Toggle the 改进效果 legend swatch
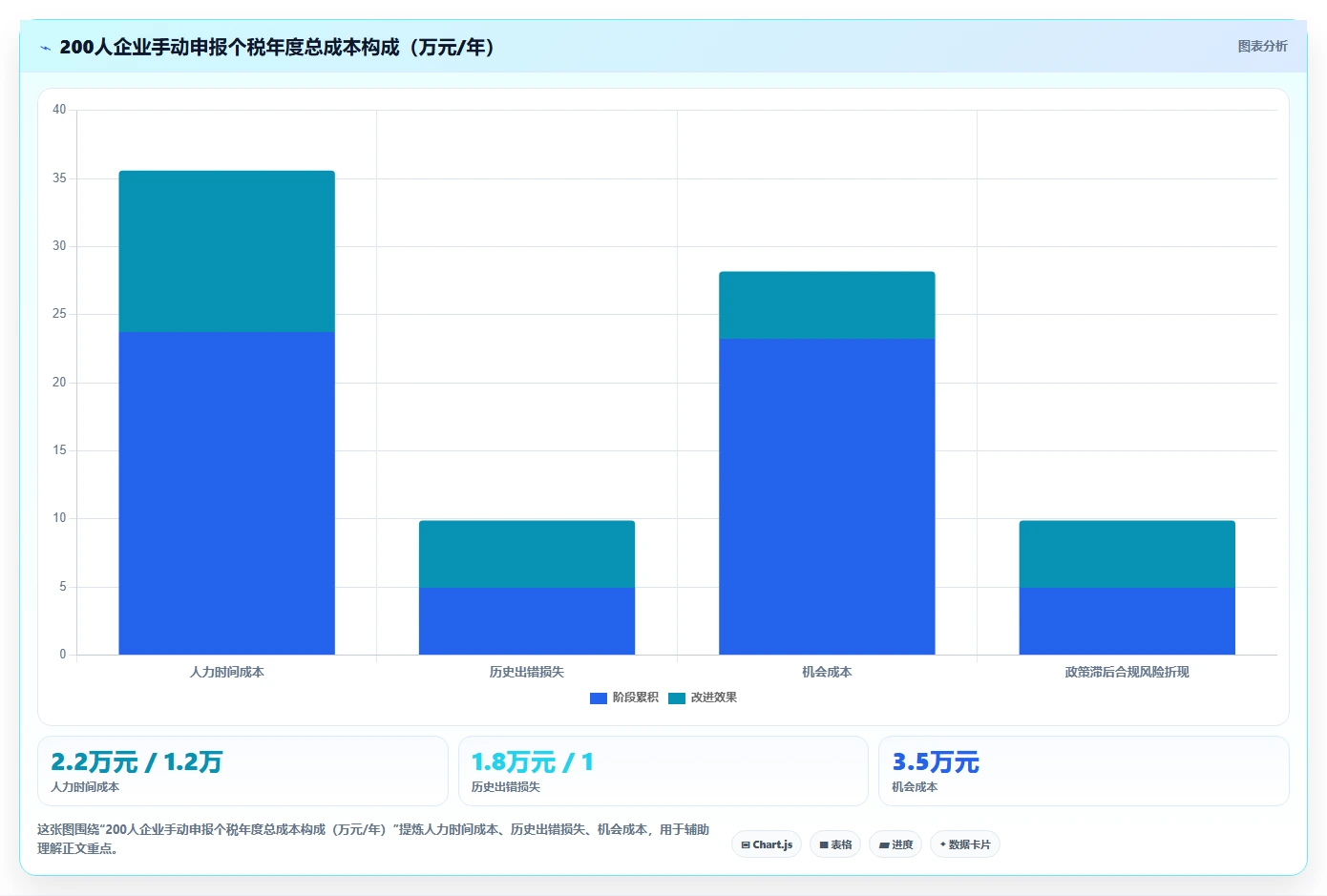Viewport: 1327px width, 896px height. pos(677,698)
